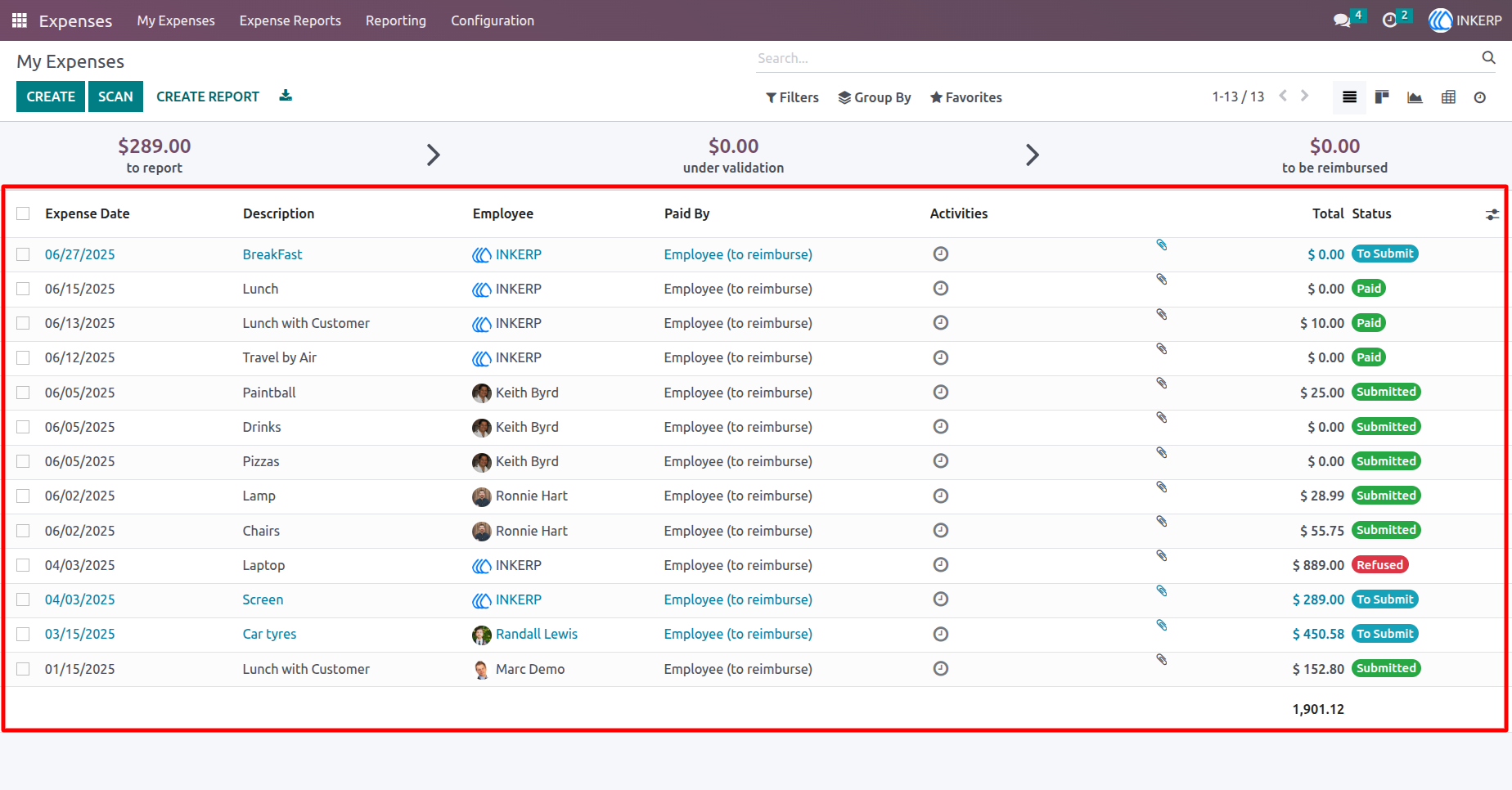Open the Randall Lewis employee cell
Viewport: 1512px width, 790px height.
coord(525,634)
